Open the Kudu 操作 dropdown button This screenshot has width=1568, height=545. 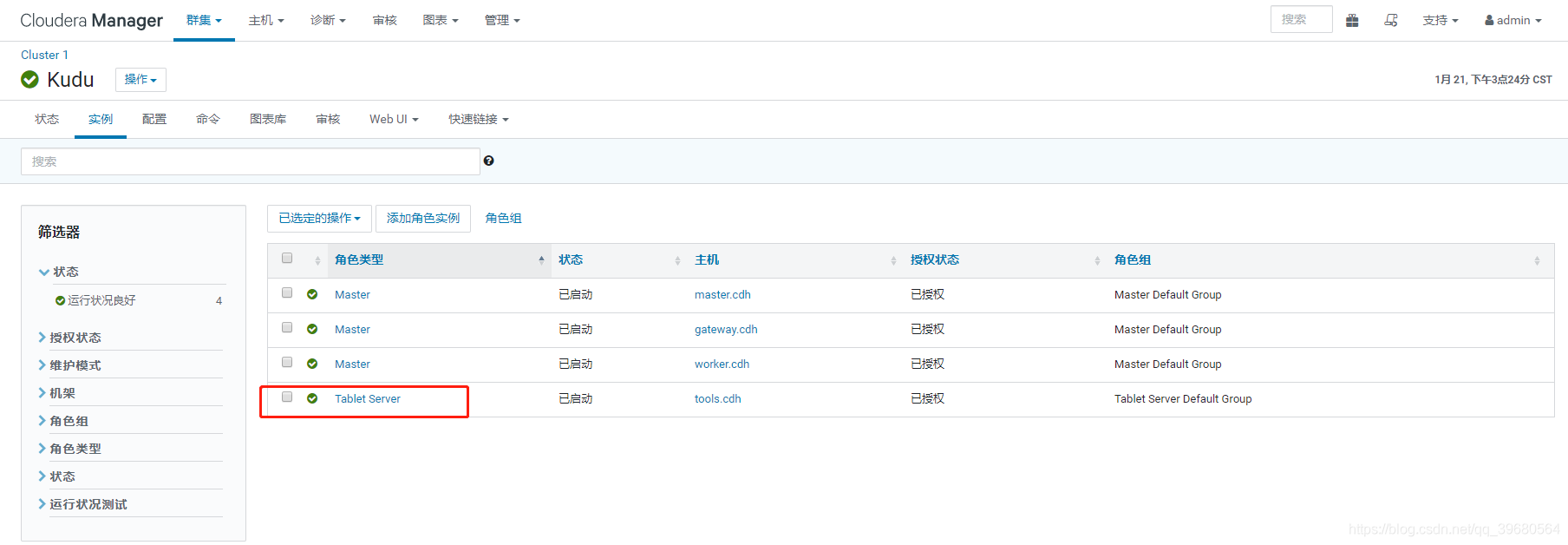(140, 80)
